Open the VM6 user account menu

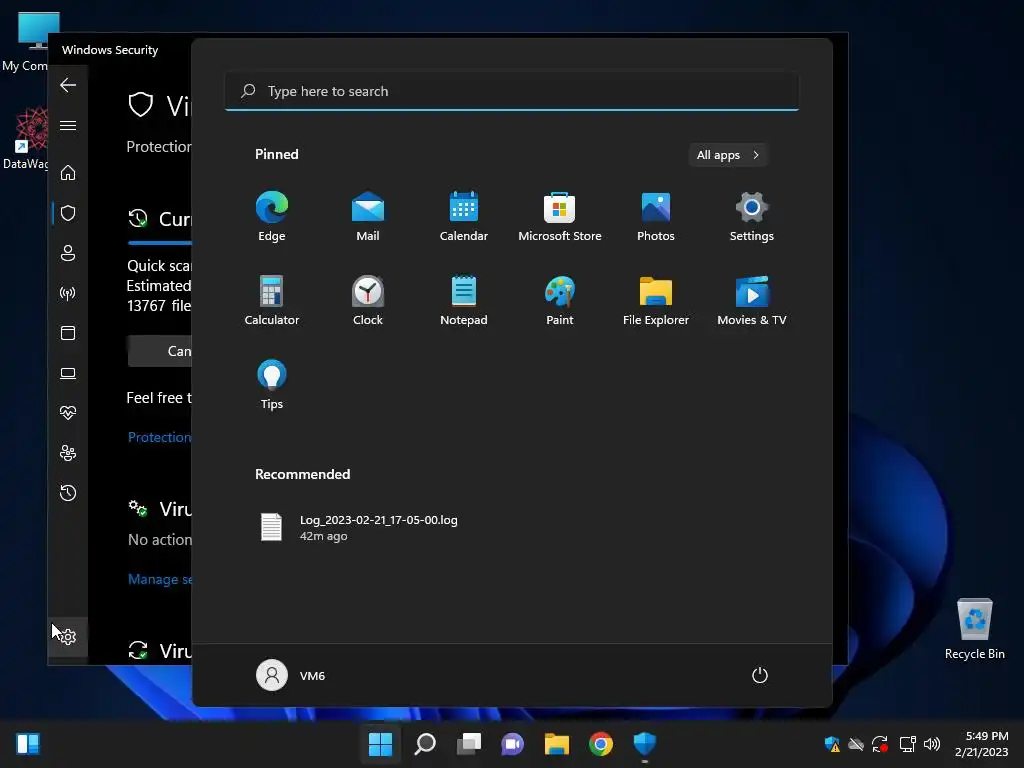[x=291, y=675]
